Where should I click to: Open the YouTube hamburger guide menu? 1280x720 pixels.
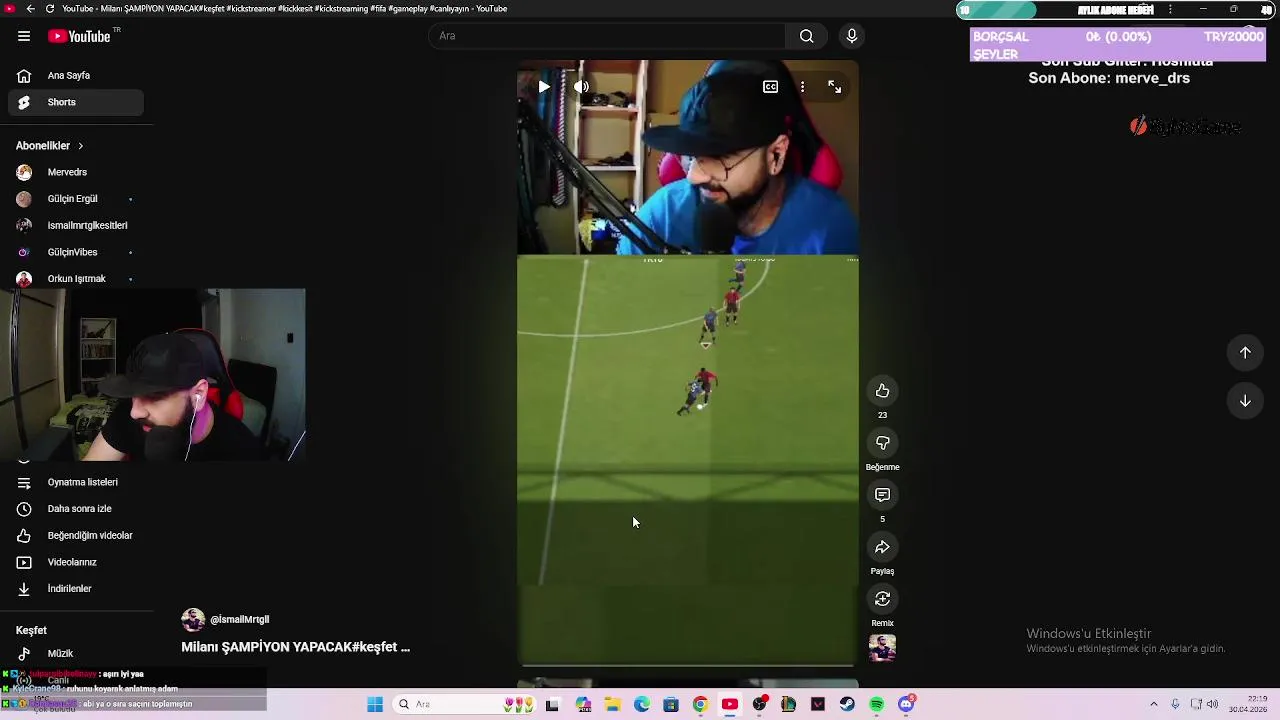click(24, 36)
